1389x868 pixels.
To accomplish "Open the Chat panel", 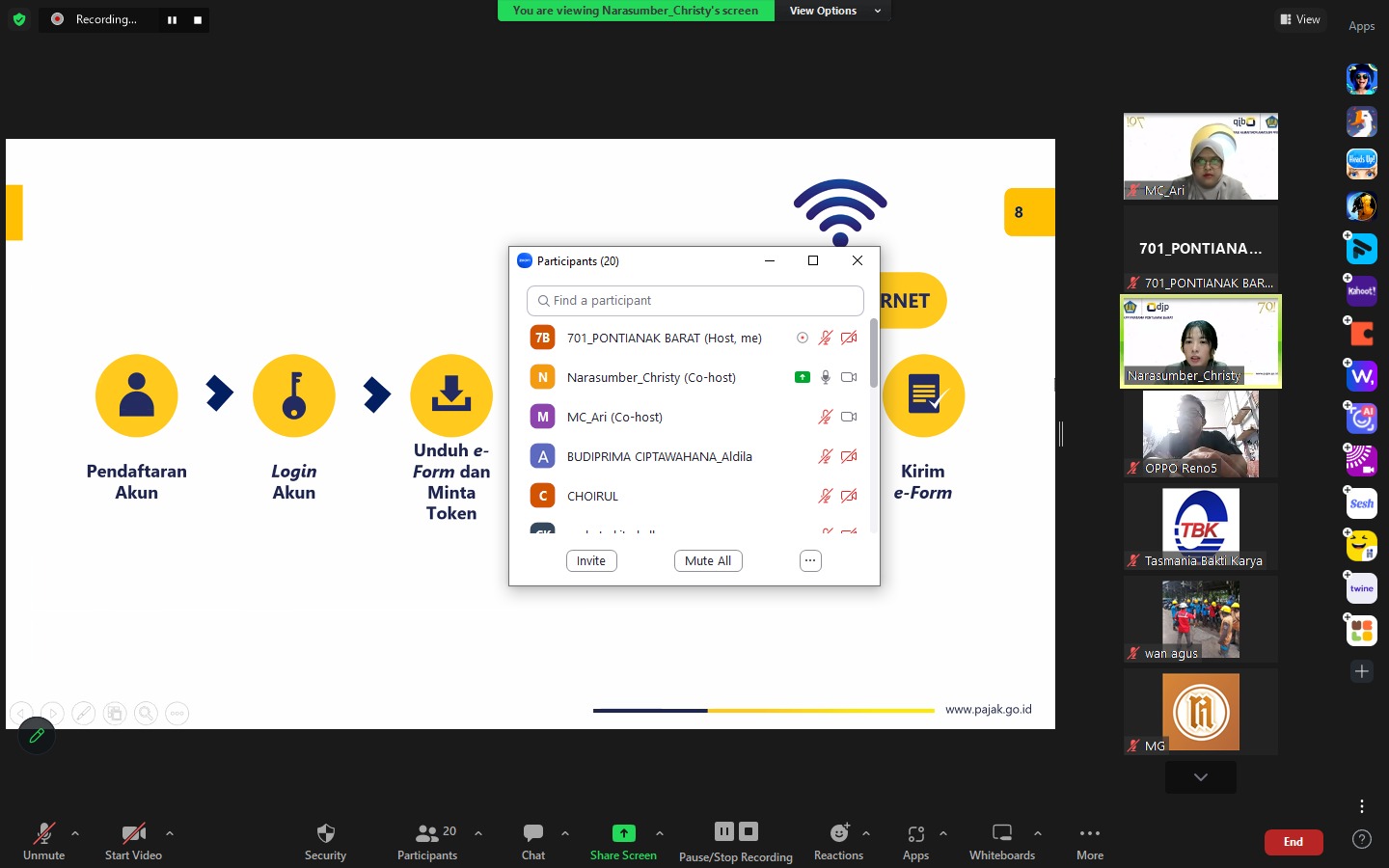I will [532, 833].
